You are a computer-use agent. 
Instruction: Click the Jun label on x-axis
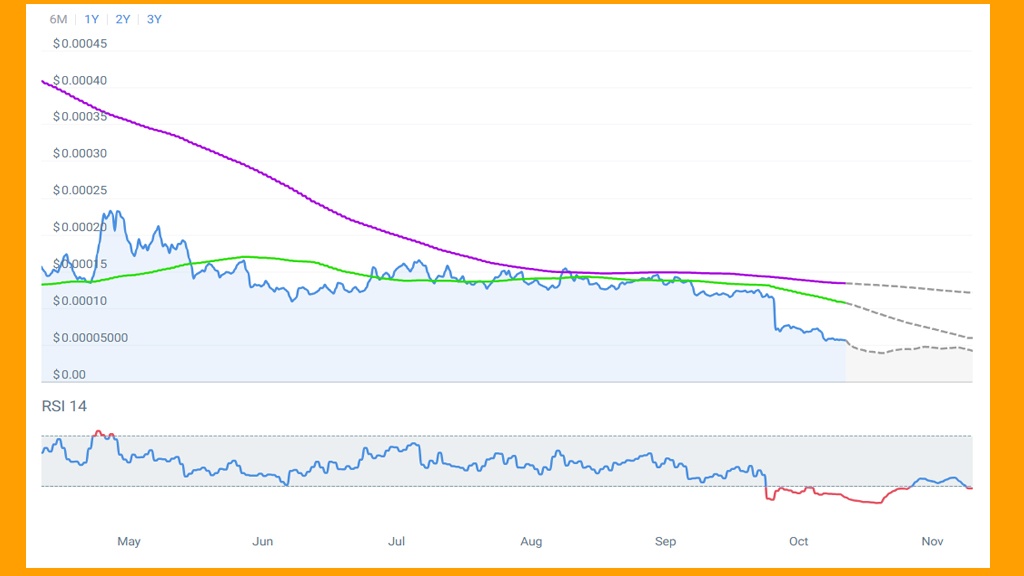[x=262, y=542]
